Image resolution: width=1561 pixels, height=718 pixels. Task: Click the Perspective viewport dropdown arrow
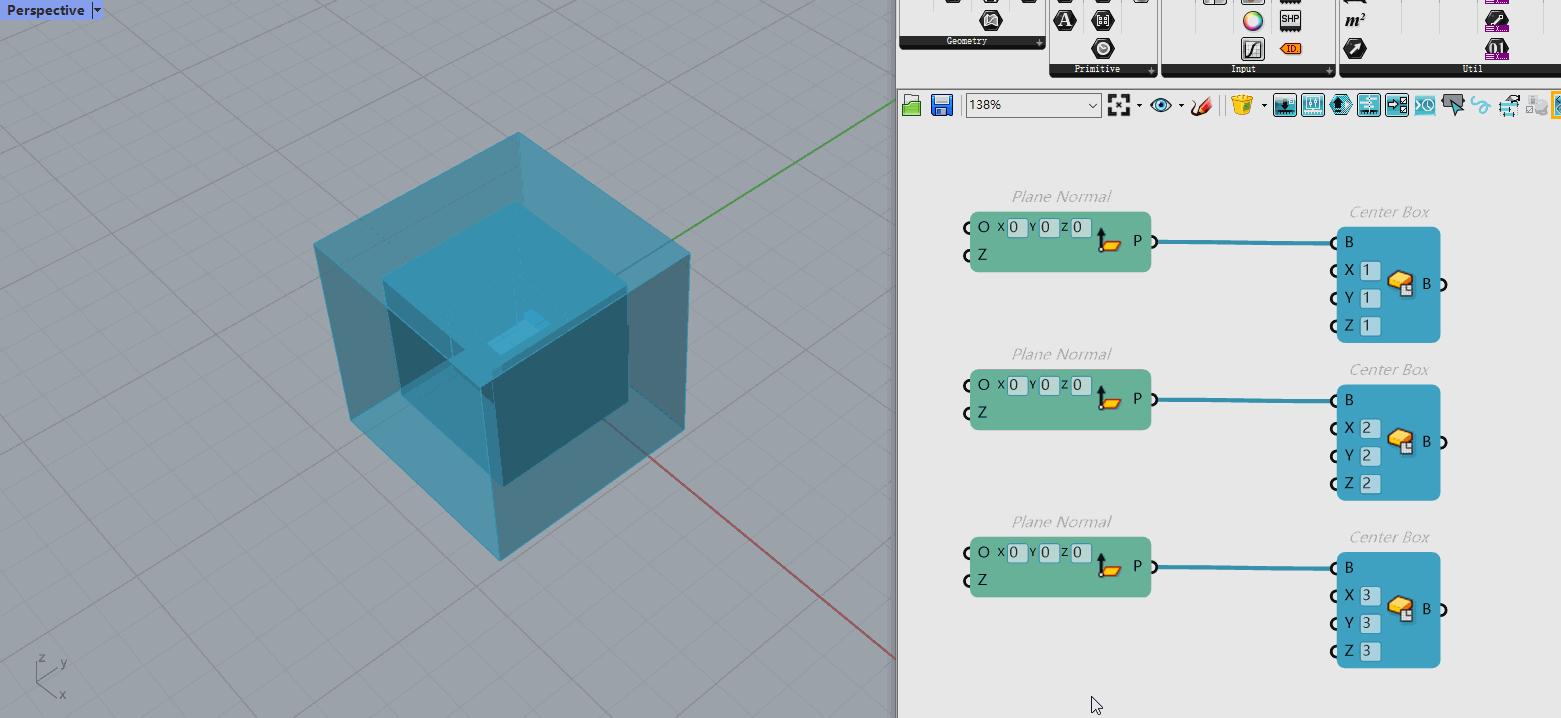97,10
